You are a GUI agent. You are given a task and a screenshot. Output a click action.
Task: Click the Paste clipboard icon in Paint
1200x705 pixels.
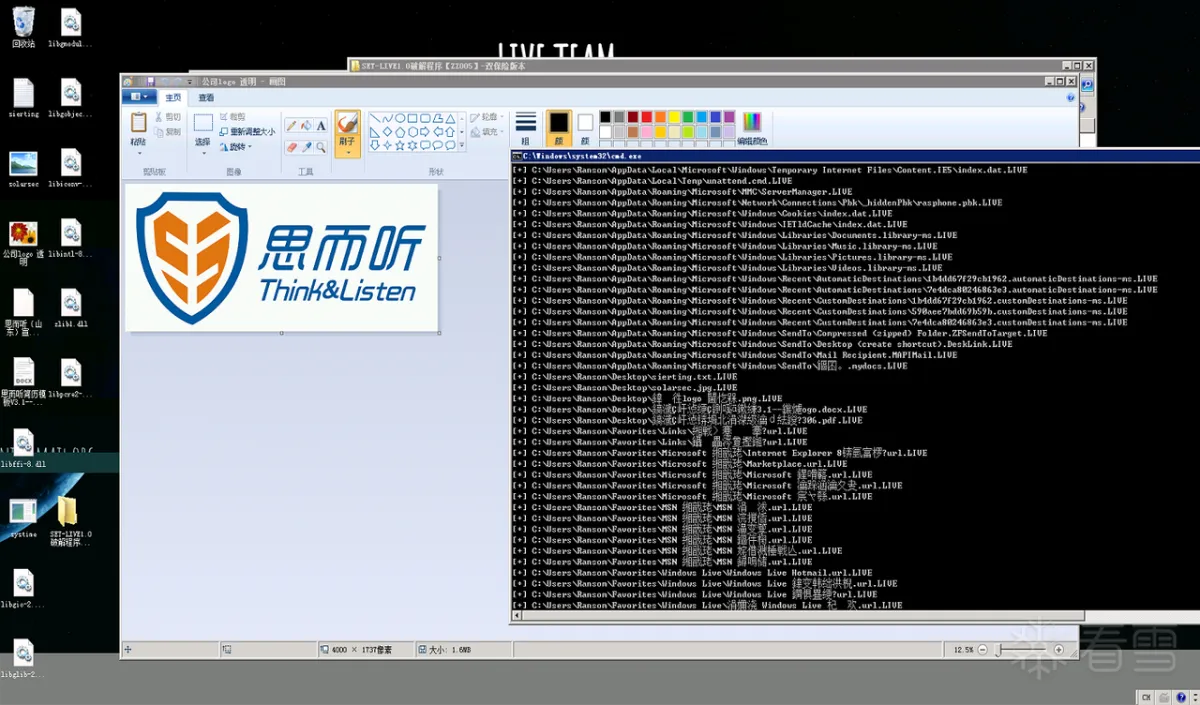(x=139, y=122)
